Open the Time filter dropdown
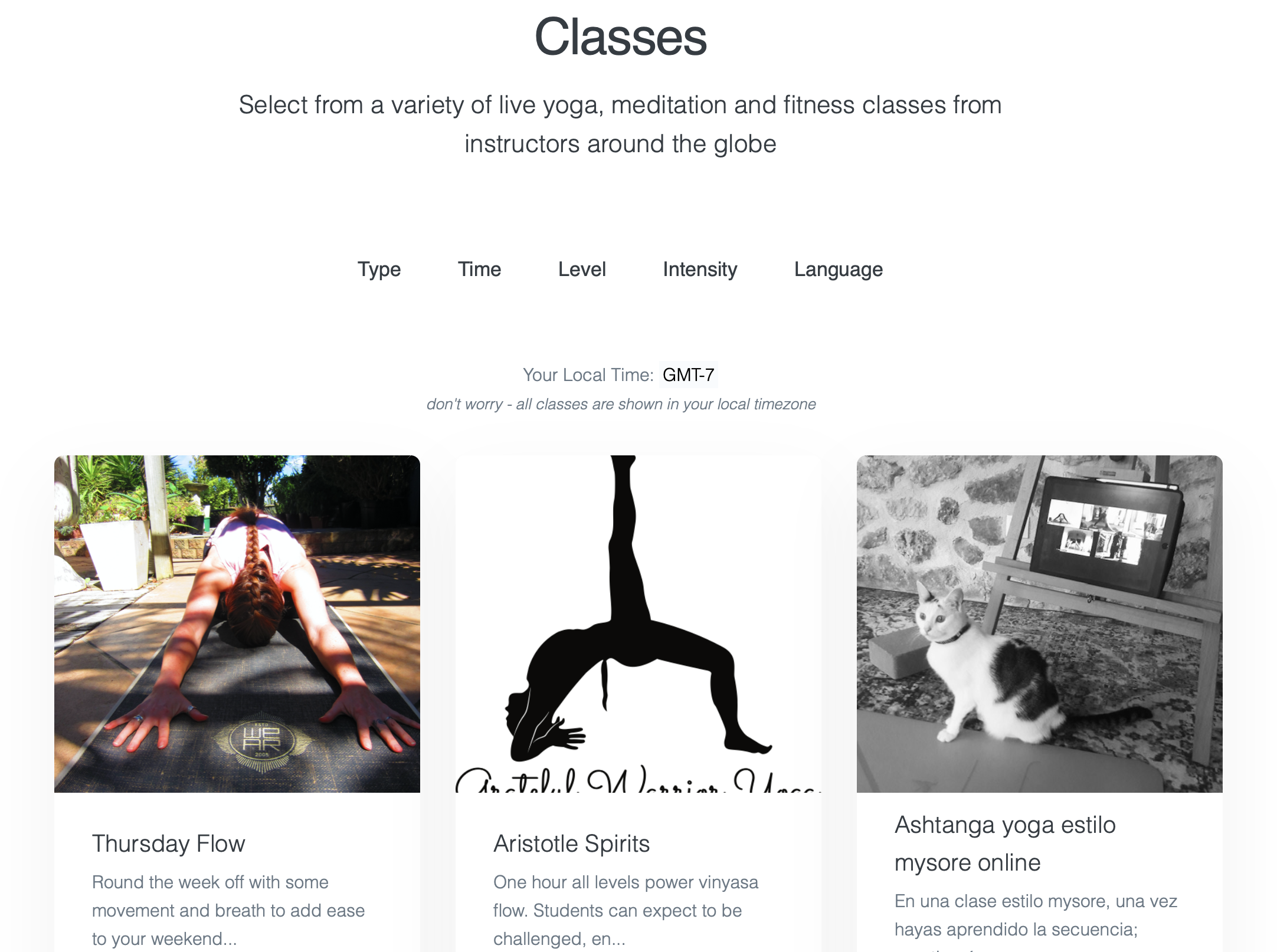This screenshot has height=952, width=1277. (479, 270)
